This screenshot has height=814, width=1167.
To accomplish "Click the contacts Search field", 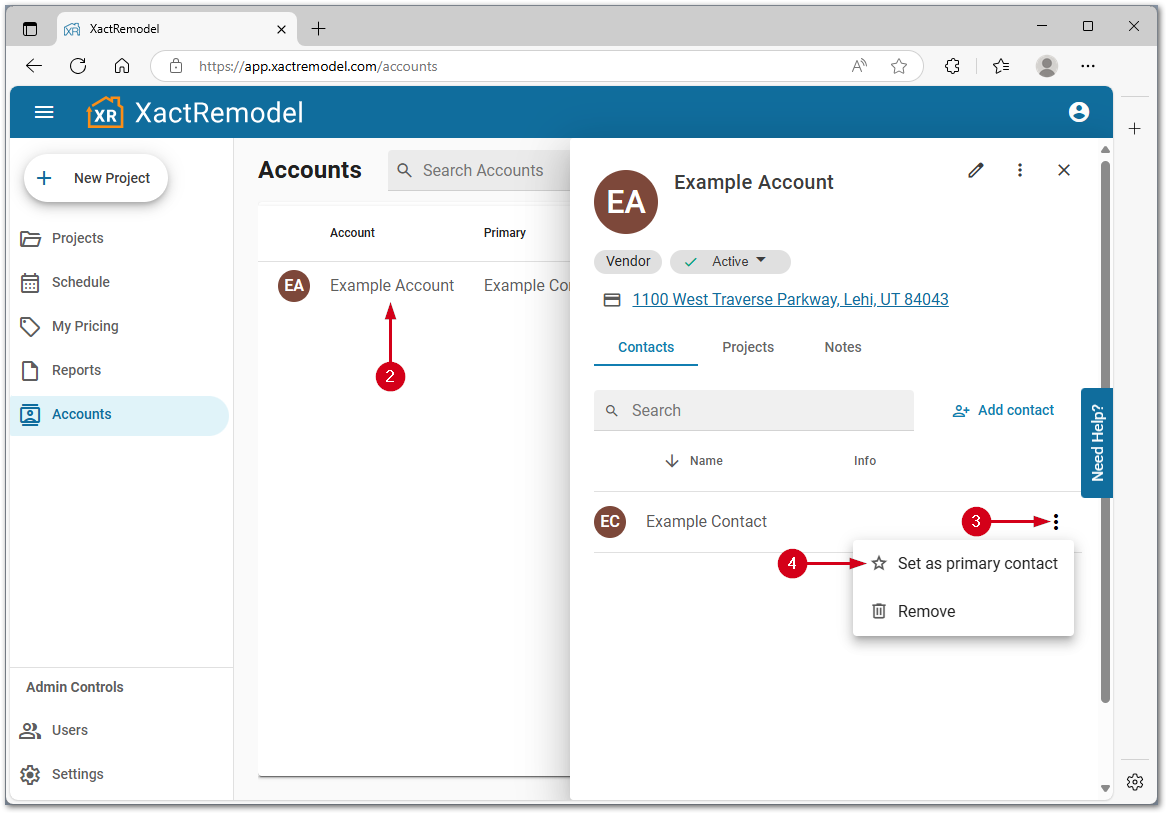I will tap(753, 411).
